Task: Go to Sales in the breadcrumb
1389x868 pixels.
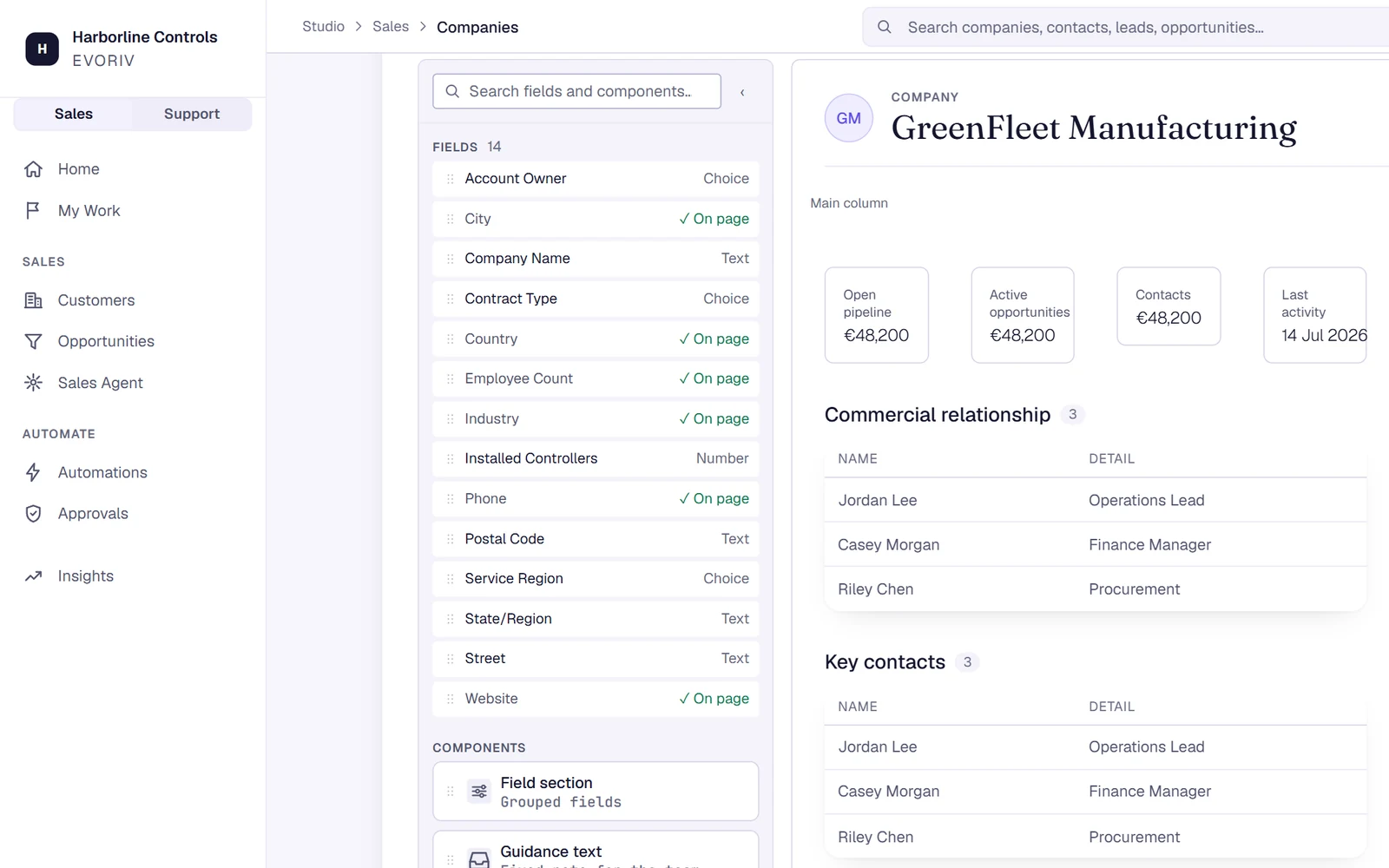Action: pyautogui.click(x=391, y=27)
